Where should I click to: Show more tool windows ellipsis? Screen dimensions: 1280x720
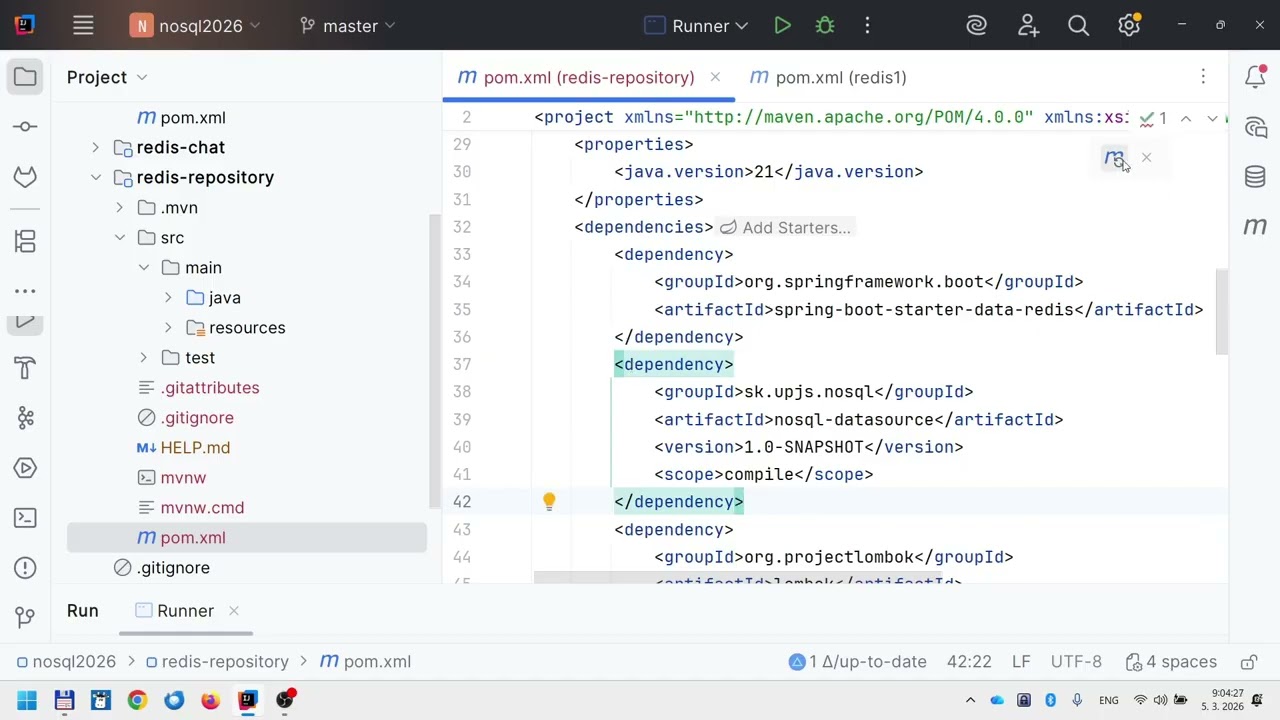[25, 291]
